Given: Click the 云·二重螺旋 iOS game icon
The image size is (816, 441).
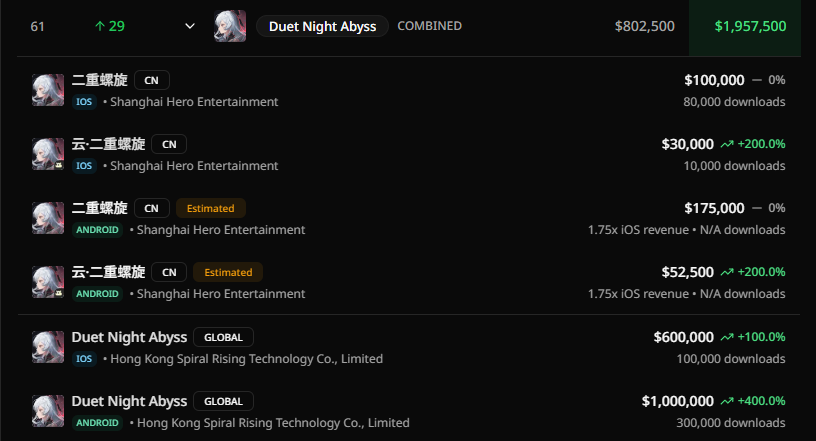Looking at the screenshot, I should click(48, 154).
